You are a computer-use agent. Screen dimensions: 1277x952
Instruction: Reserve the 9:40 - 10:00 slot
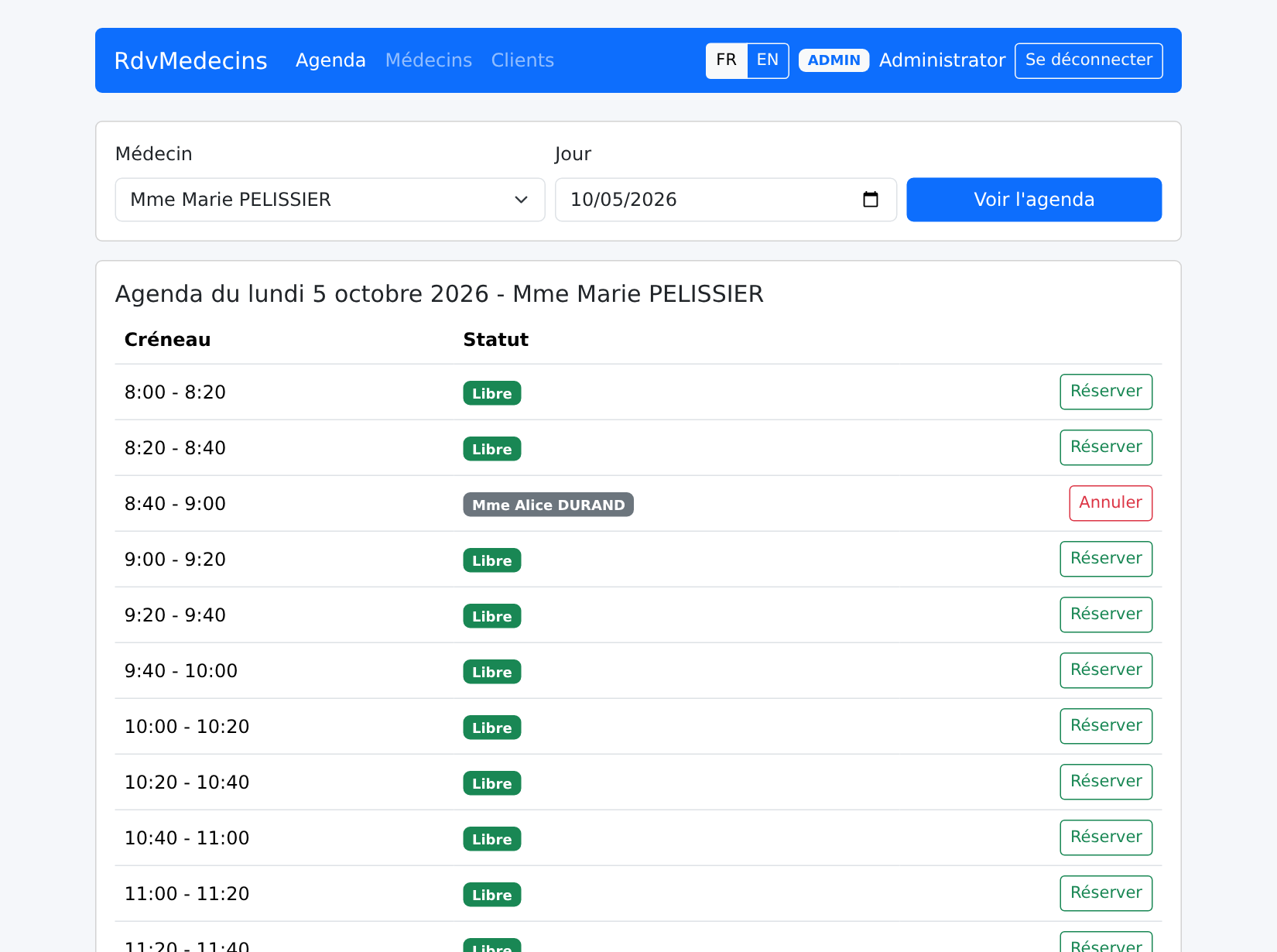(x=1106, y=670)
